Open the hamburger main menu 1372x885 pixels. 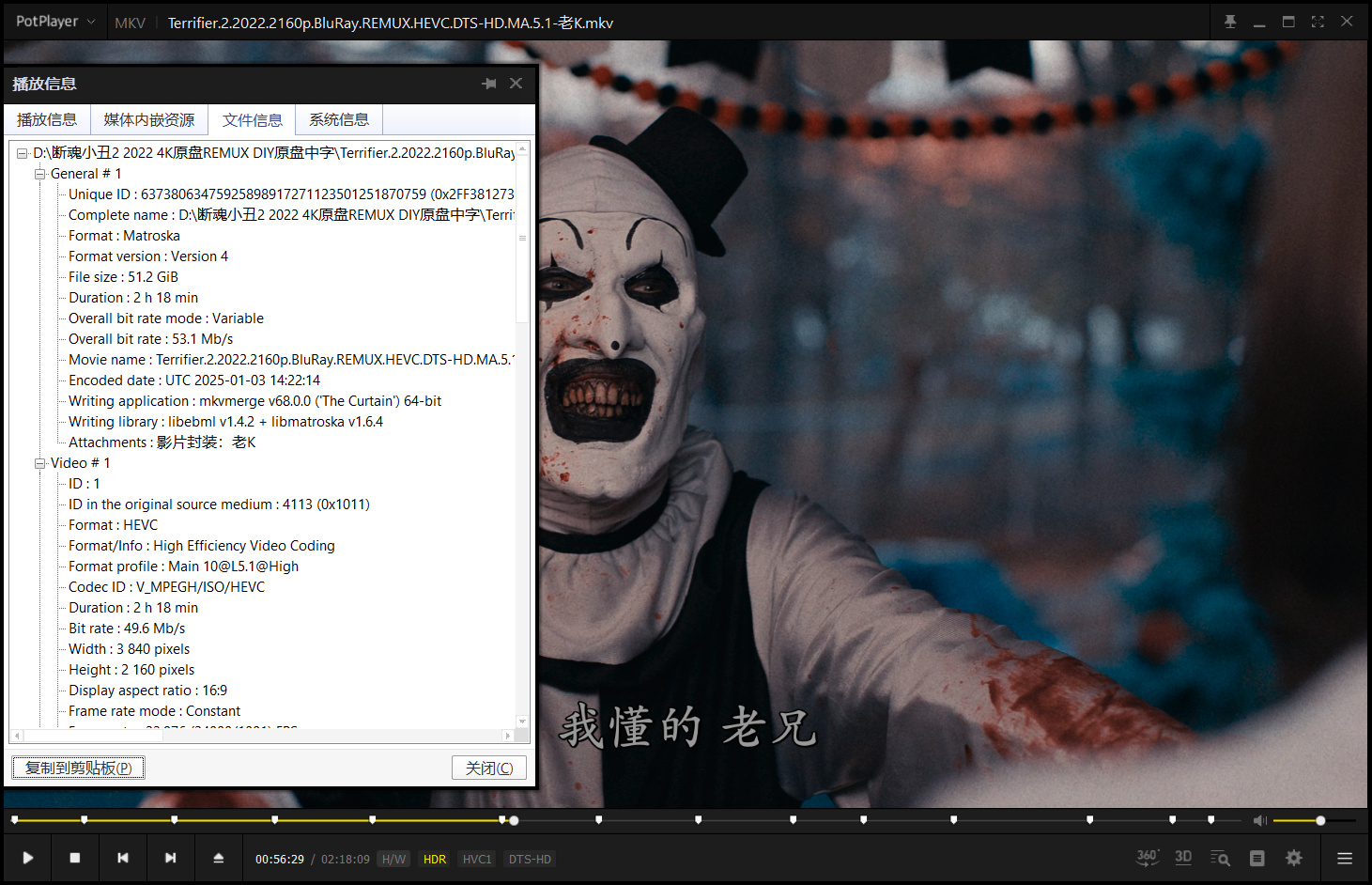pyautogui.click(x=1345, y=858)
